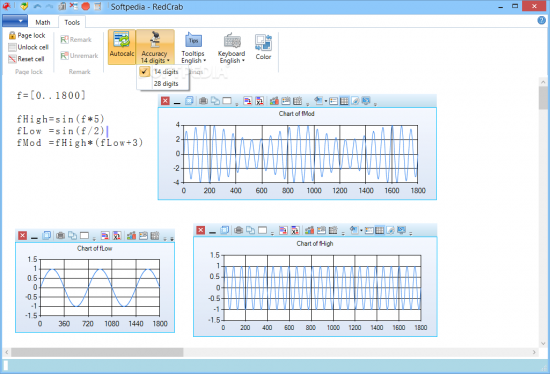Click grid icon in fMod chart toolbar
The height and width of the screenshot is (374, 550).
[x=344, y=101]
